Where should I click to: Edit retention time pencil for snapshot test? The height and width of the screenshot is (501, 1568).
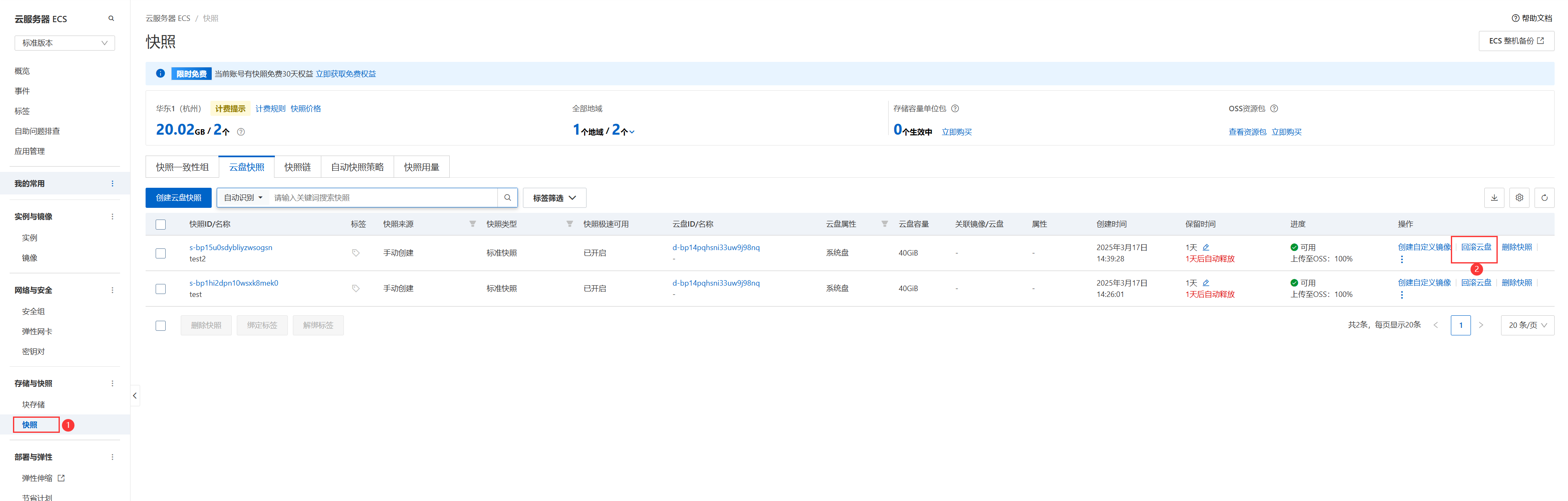click(1205, 283)
